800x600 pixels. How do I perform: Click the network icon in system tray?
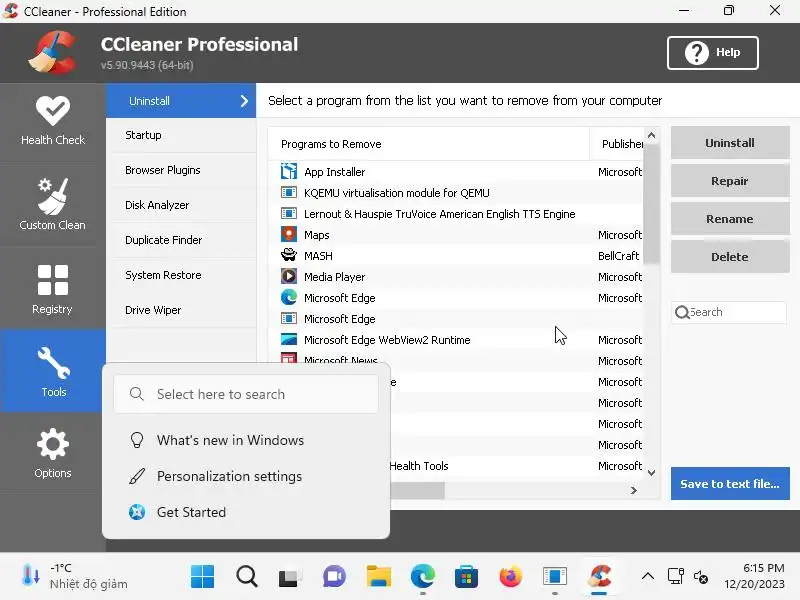(676, 577)
